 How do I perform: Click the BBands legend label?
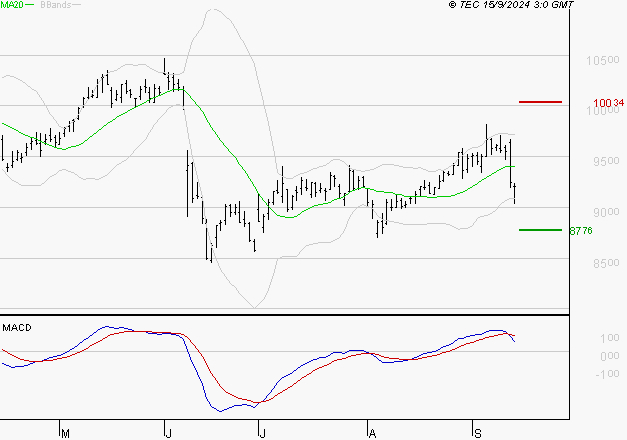(x=56, y=4)
